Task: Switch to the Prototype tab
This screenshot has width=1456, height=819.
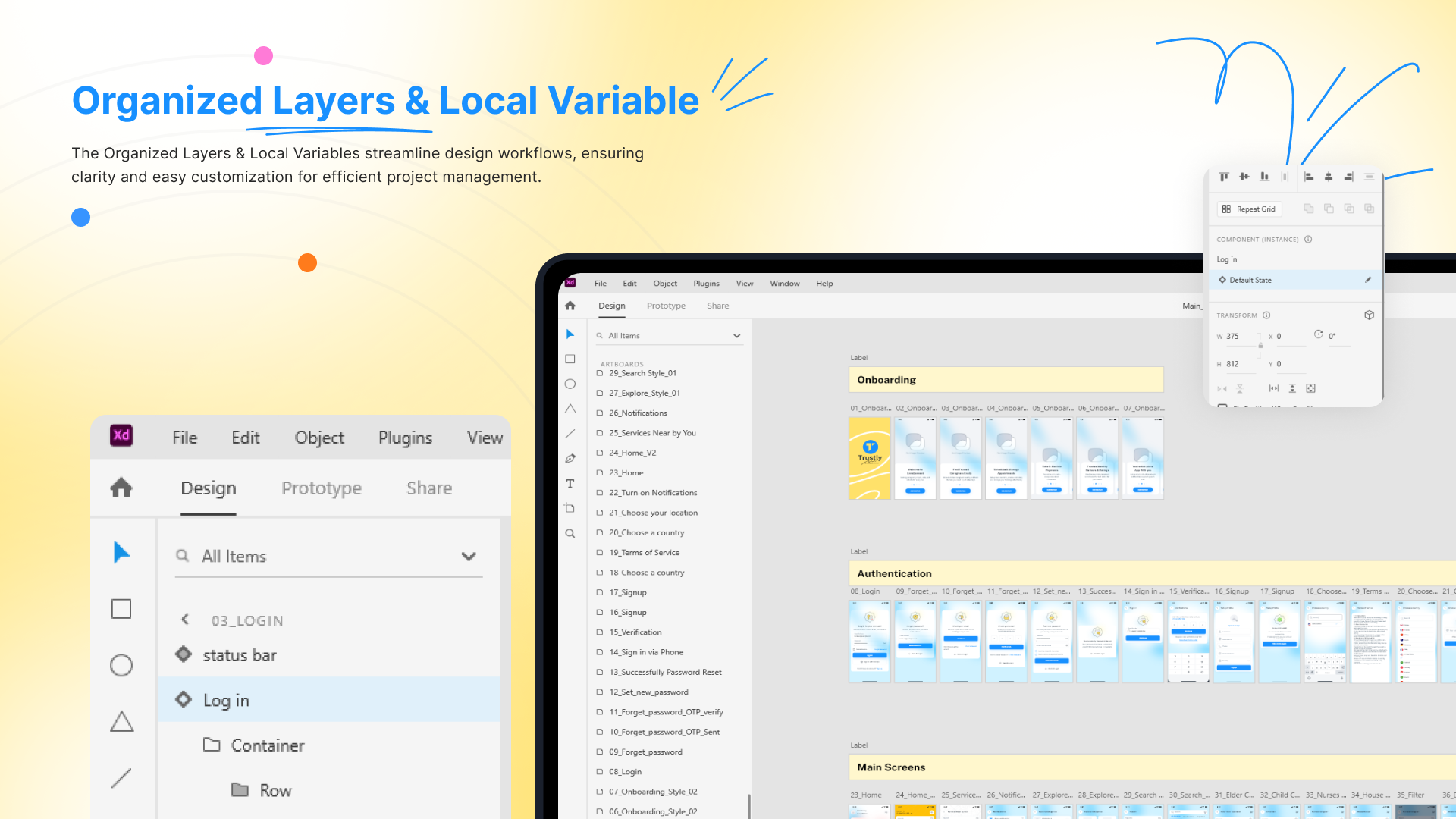Action: [x=322, y=488]
